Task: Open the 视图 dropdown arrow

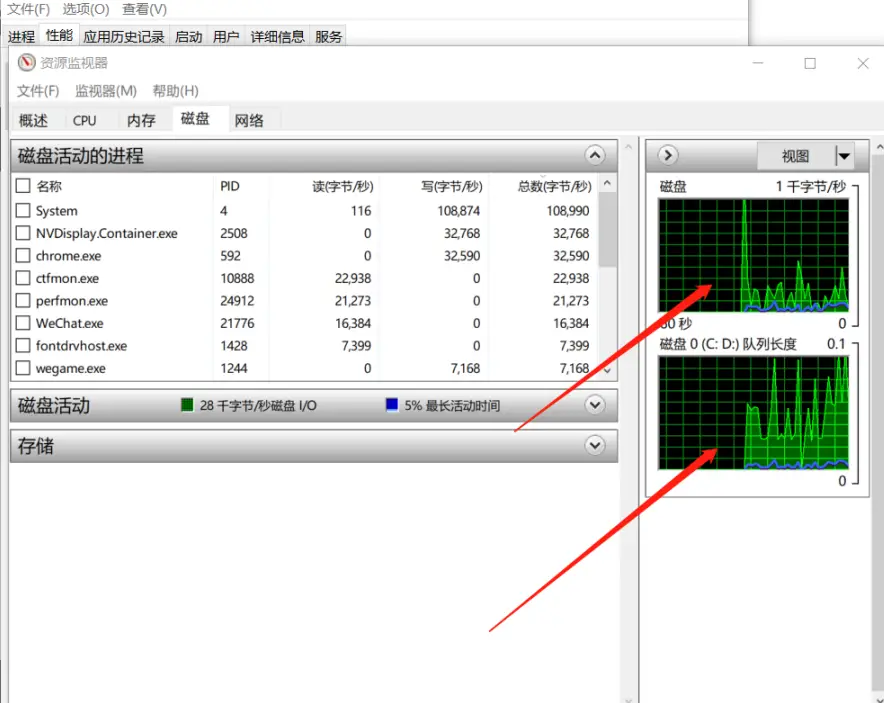Action: coord(844,156)
